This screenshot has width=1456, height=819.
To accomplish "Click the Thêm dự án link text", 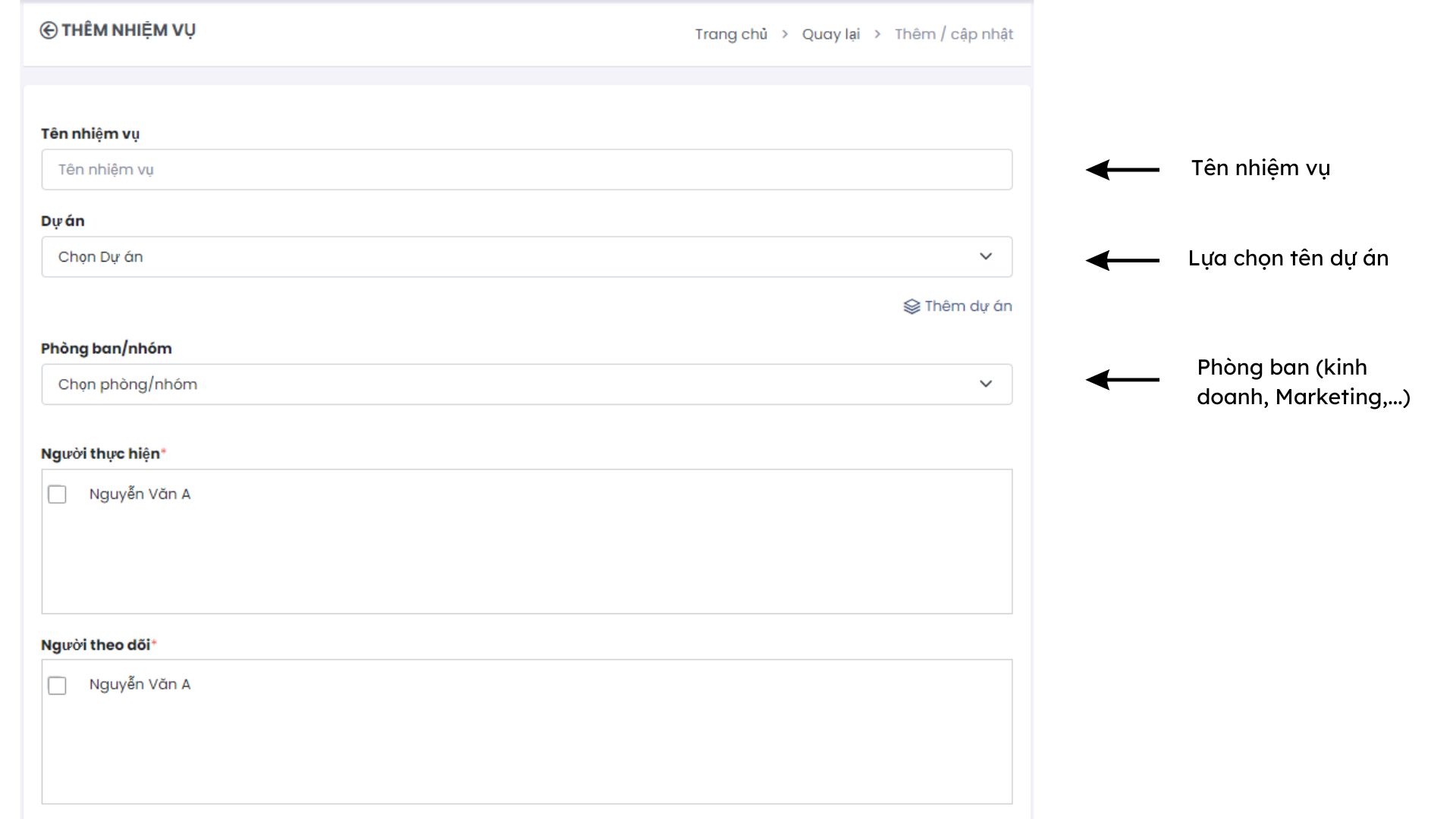I will click(x=968, y=306).
